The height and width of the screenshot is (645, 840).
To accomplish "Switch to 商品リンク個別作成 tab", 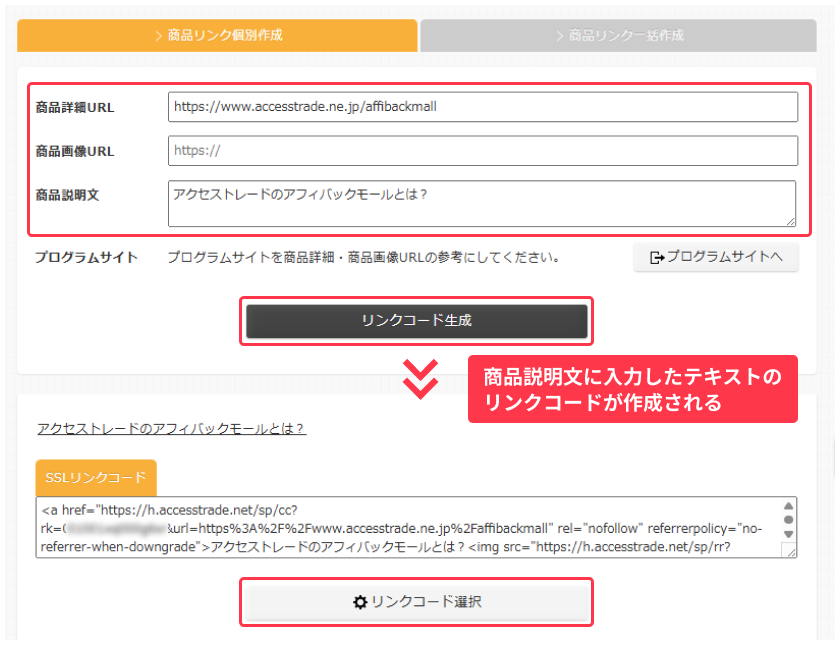I will click(x=217, y=36).
